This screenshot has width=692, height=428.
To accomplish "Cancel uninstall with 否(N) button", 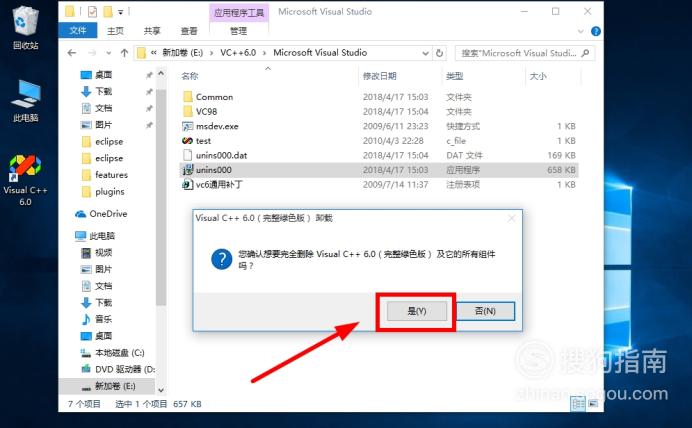I will pyautogui.click(x=485, y=311).
